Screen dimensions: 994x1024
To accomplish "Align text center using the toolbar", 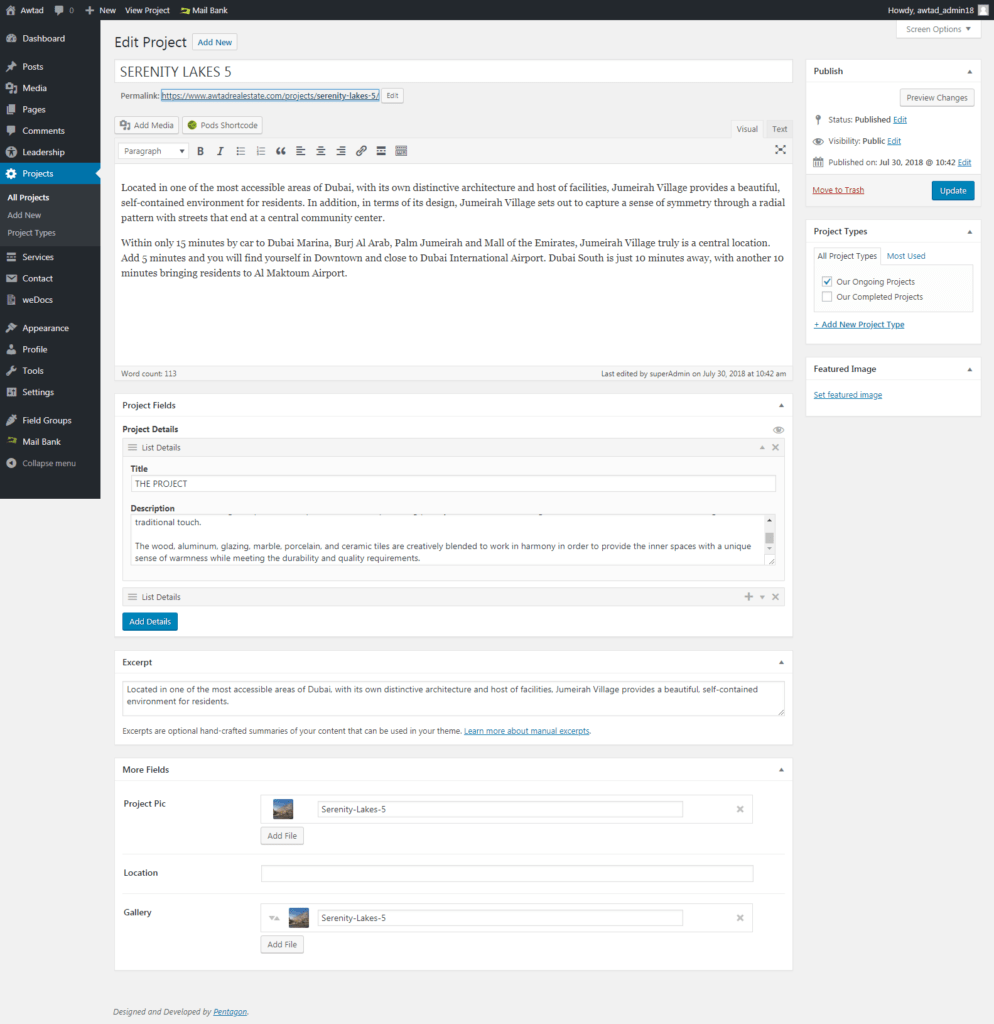I will tap(320, 150).
